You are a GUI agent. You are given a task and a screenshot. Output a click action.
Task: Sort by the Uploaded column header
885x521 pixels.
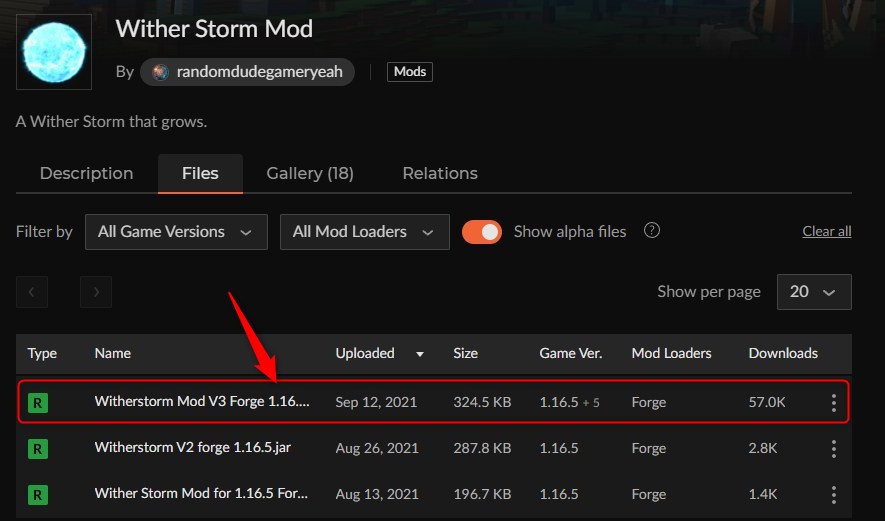point(365,353)
